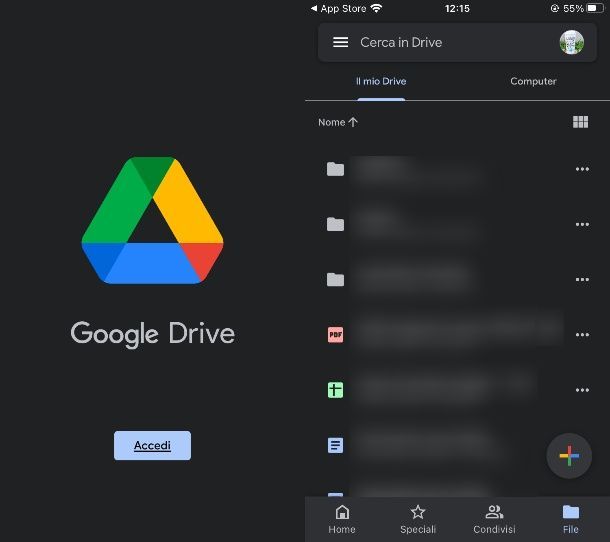Open more options for second folder

[582, 224]
